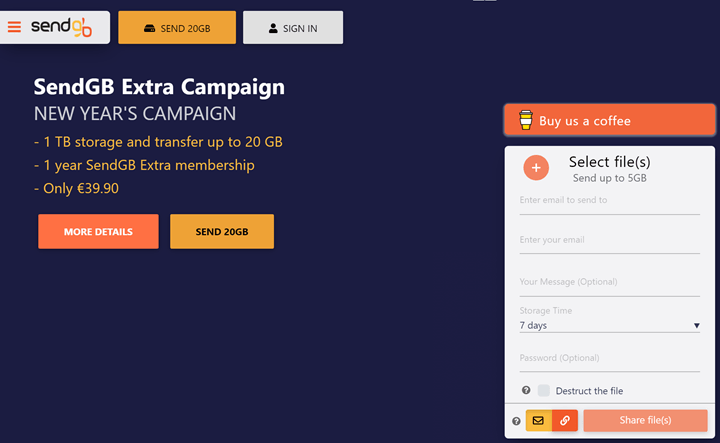This screenshot has height=443, width=720.
Task: Select the link sharing icon
Action: tap(565, 420)
